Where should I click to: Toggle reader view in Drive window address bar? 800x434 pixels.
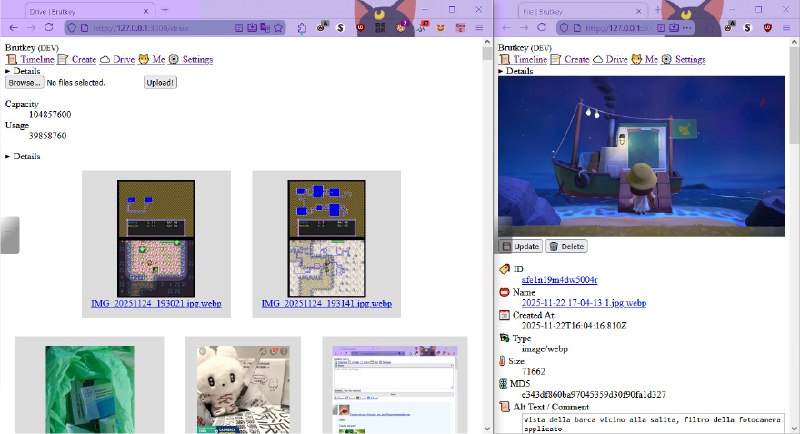(x=239, y=28)
